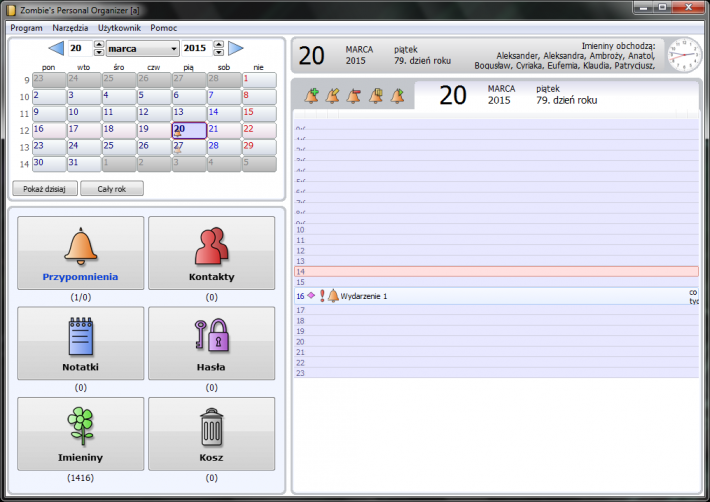Select March 20 in the calendar
710x502 pixels.
(189, 130)
